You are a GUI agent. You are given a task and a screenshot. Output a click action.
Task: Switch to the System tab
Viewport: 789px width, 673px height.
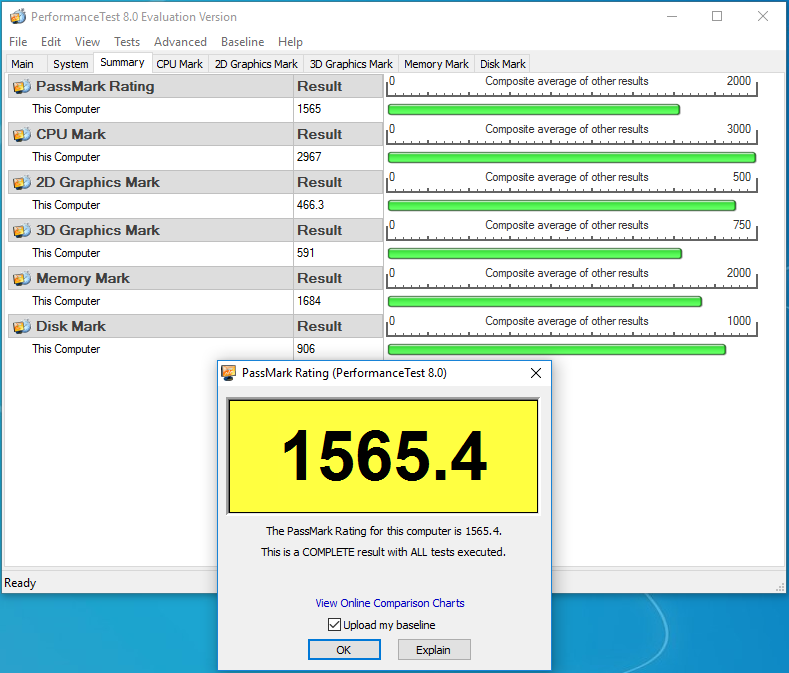coord(70,64)
